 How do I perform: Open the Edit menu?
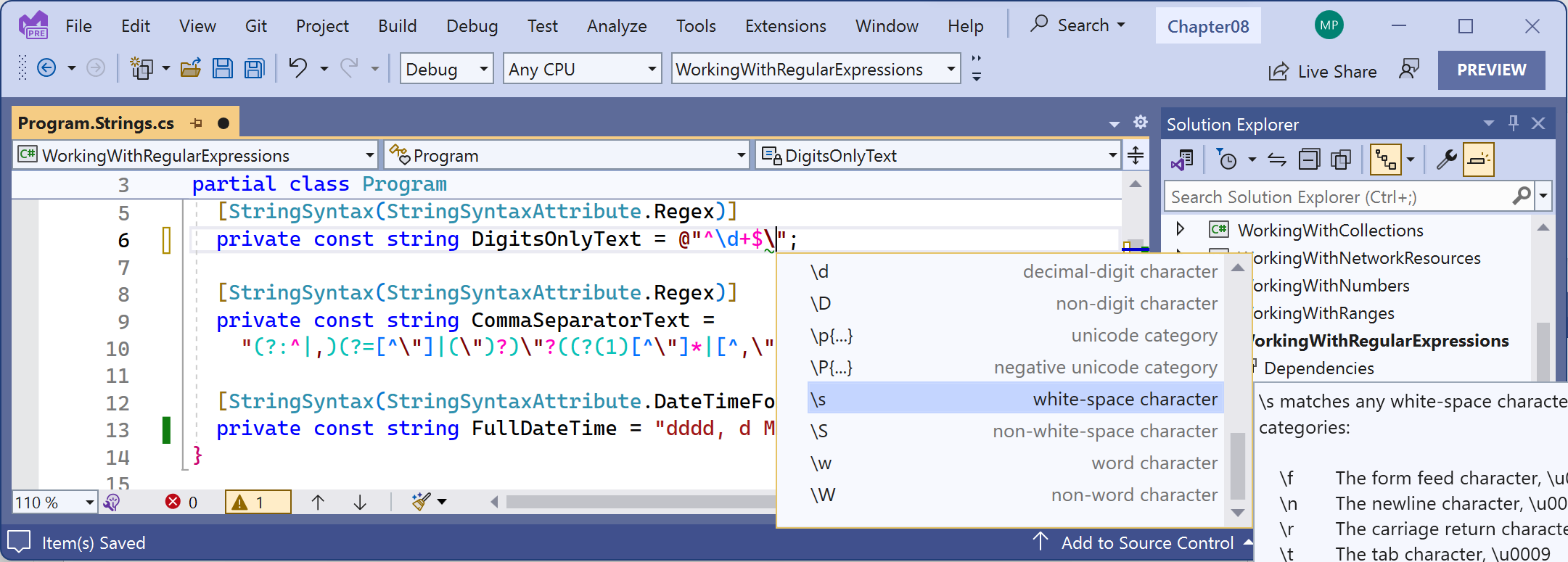click(x=136, y=26)
